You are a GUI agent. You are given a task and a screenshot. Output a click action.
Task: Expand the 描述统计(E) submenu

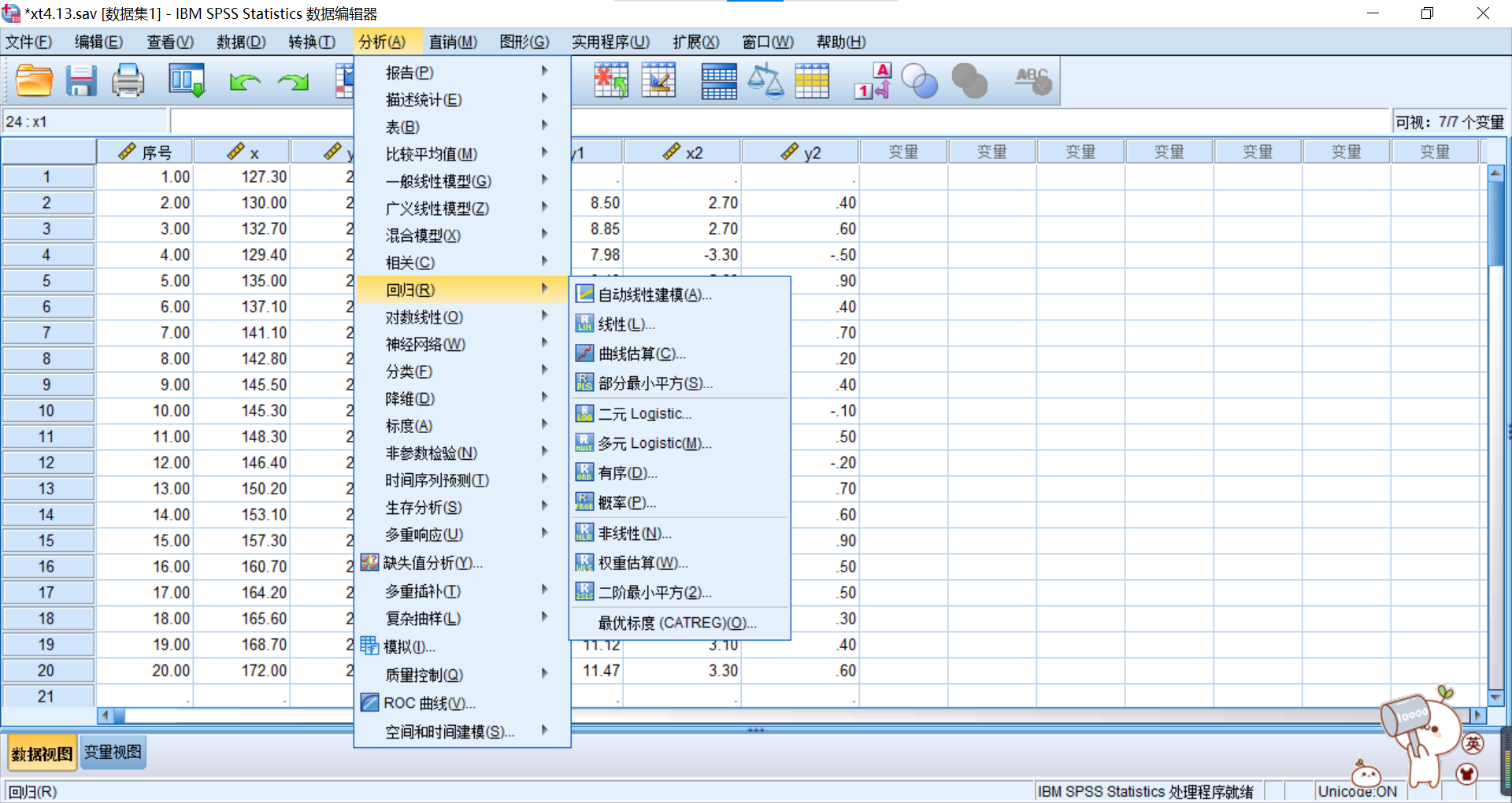(462, 100)
